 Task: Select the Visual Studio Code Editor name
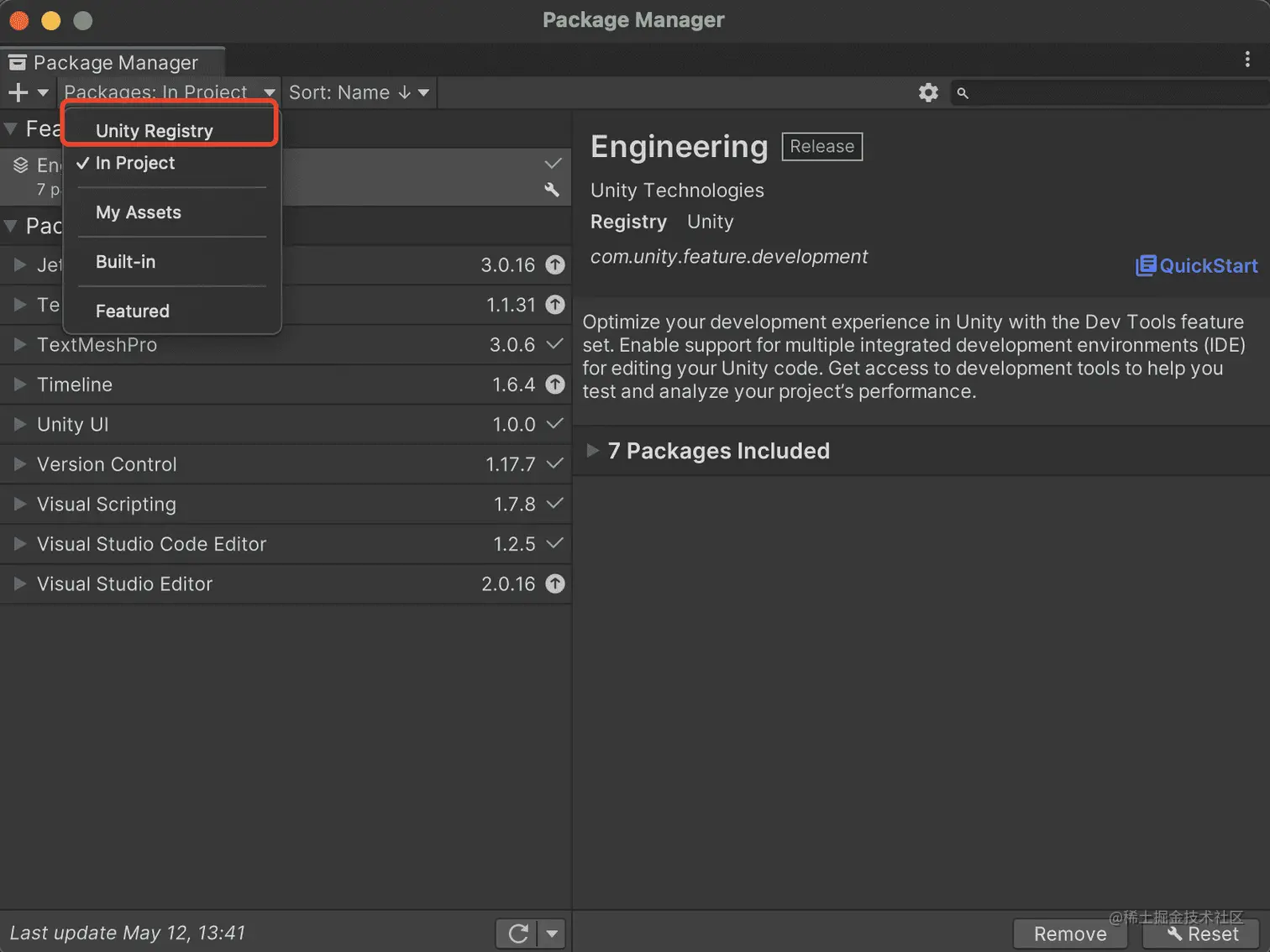[152, 544]
